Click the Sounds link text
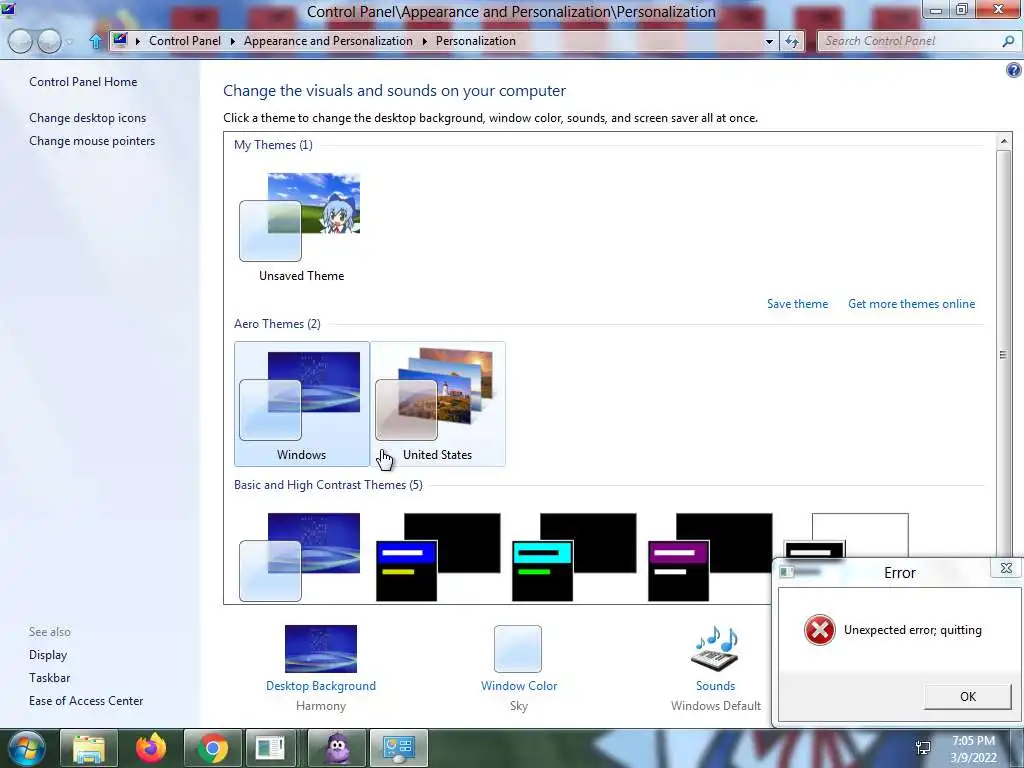 click(x=716, y=686)
